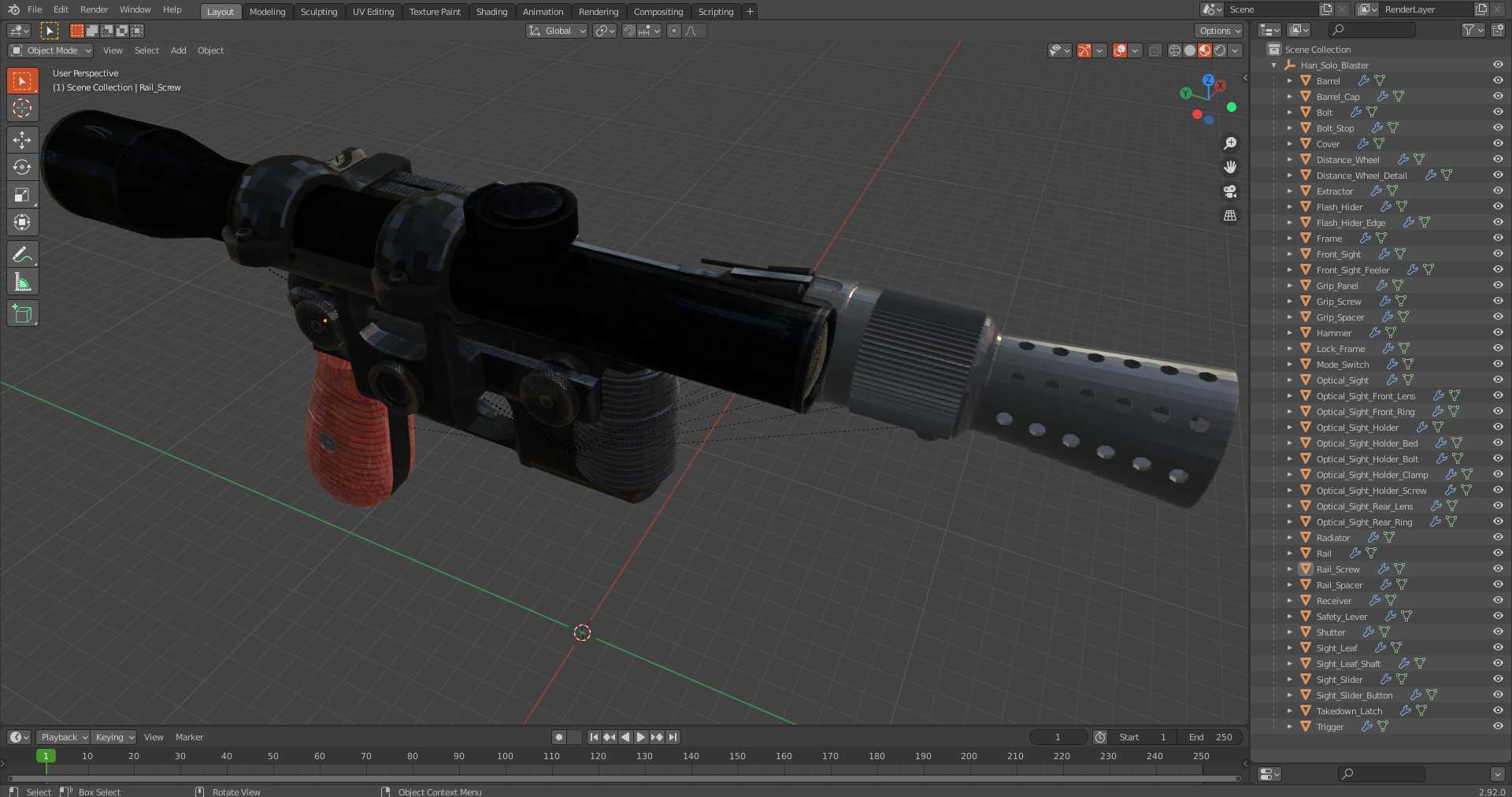Open the Playback dropdown

pyautogui.click(x=64, y=737)
